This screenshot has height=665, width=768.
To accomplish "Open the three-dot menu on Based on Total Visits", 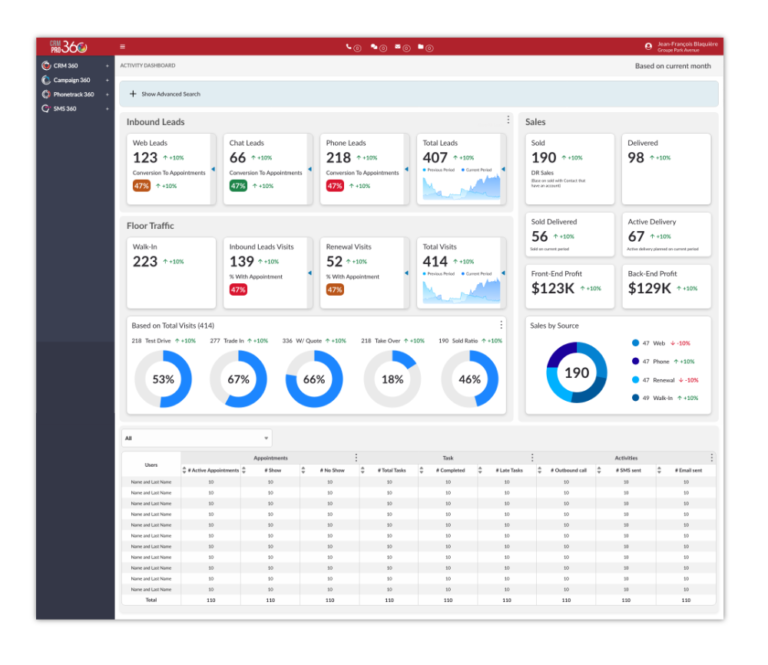I will tap(501, 325).
